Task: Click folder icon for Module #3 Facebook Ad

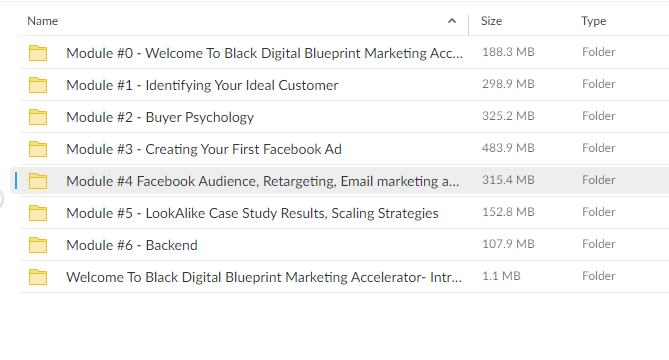Action: (38, 149)
